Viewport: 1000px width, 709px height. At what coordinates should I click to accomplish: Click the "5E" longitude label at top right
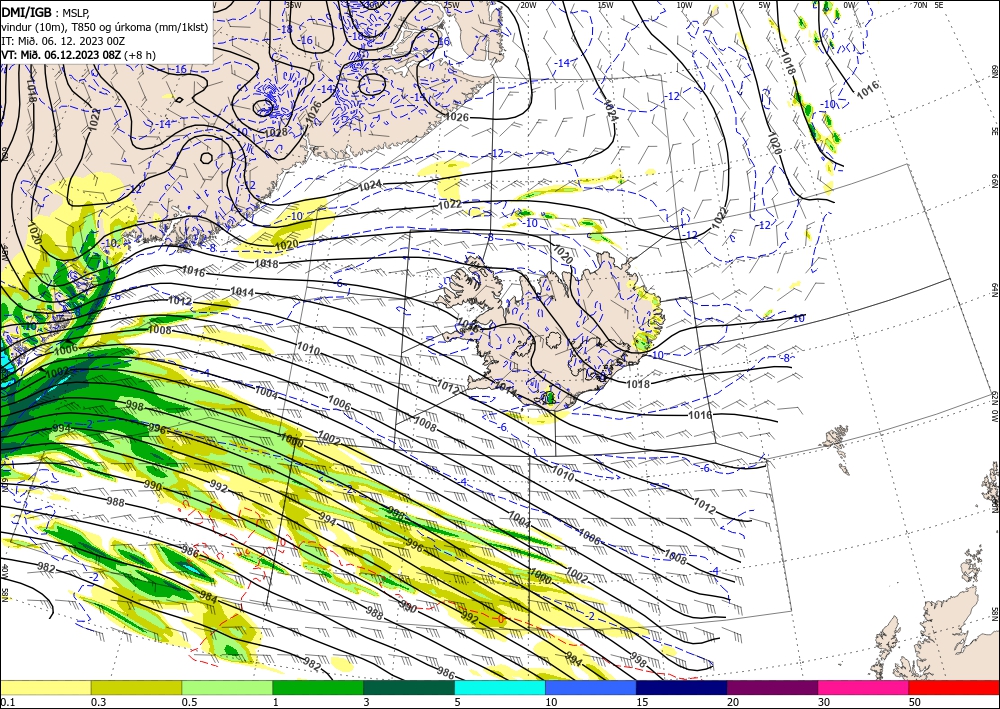click(x=939, y=4)
